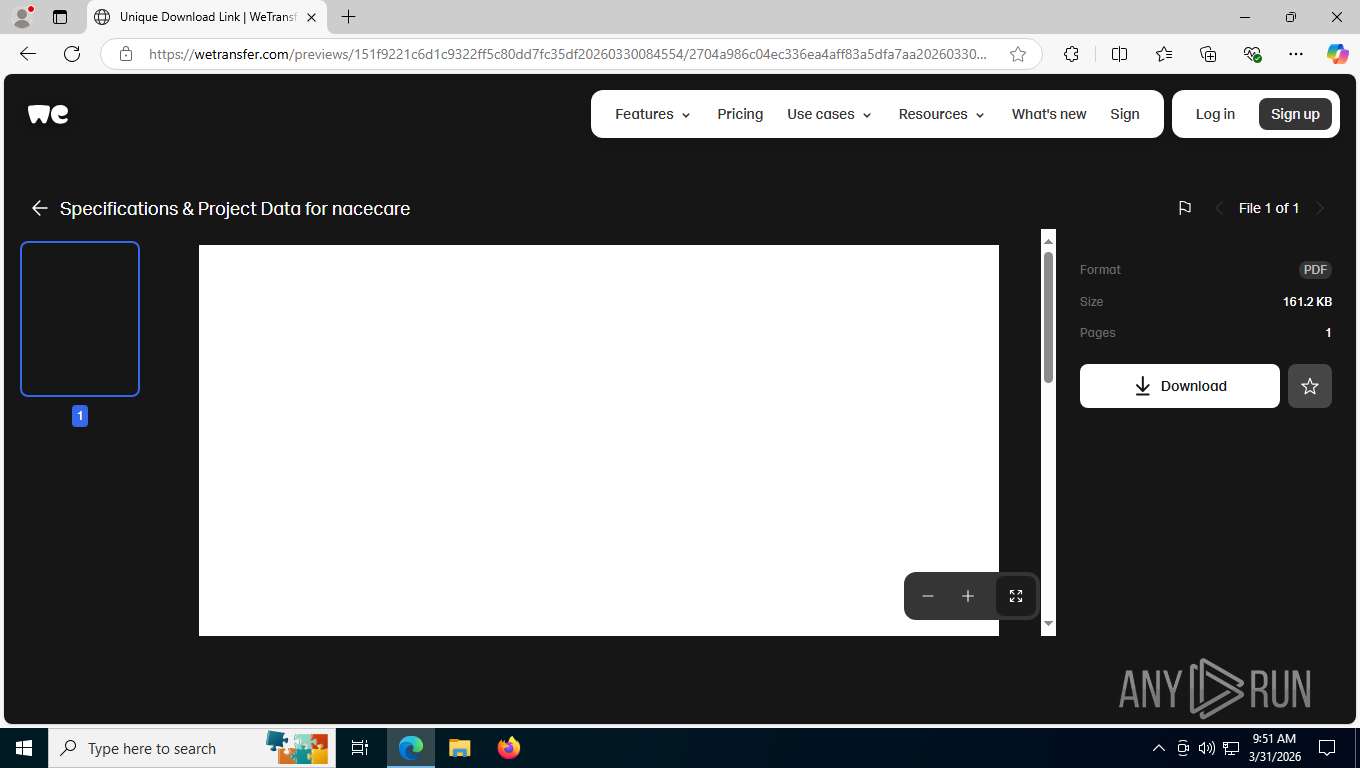The height and width of the screenshot is (768, 1360).
Task: Open Browser essentials icon
Action: (1252, 54)
